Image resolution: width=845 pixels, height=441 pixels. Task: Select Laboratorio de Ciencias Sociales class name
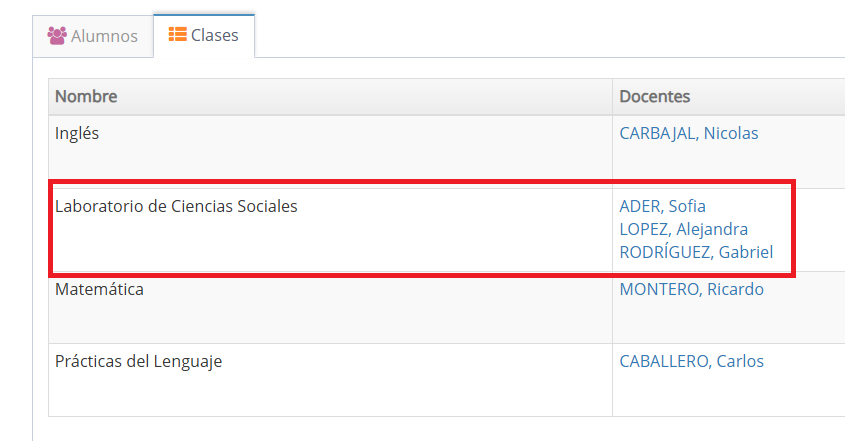coord(176,207)
